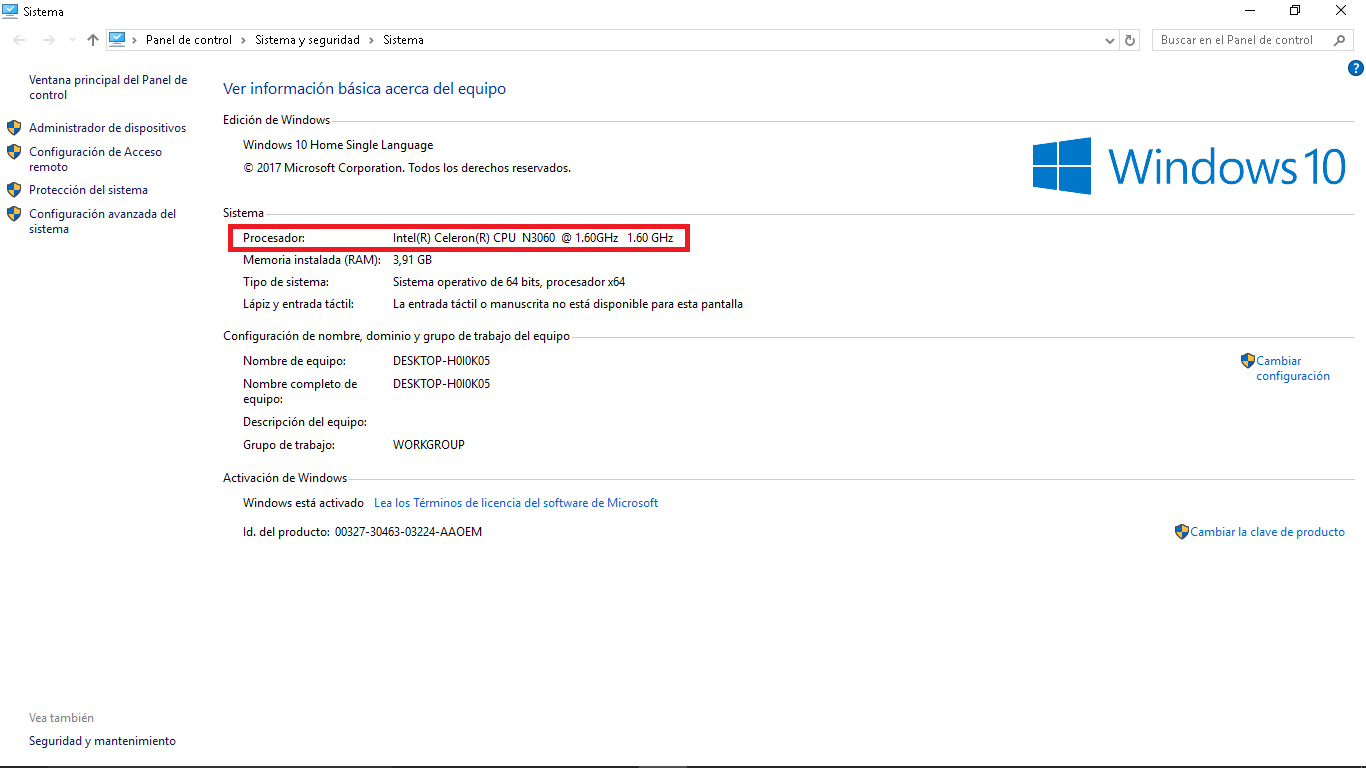Click the heading Ver información básica acerca del equipo

[364, 89]
